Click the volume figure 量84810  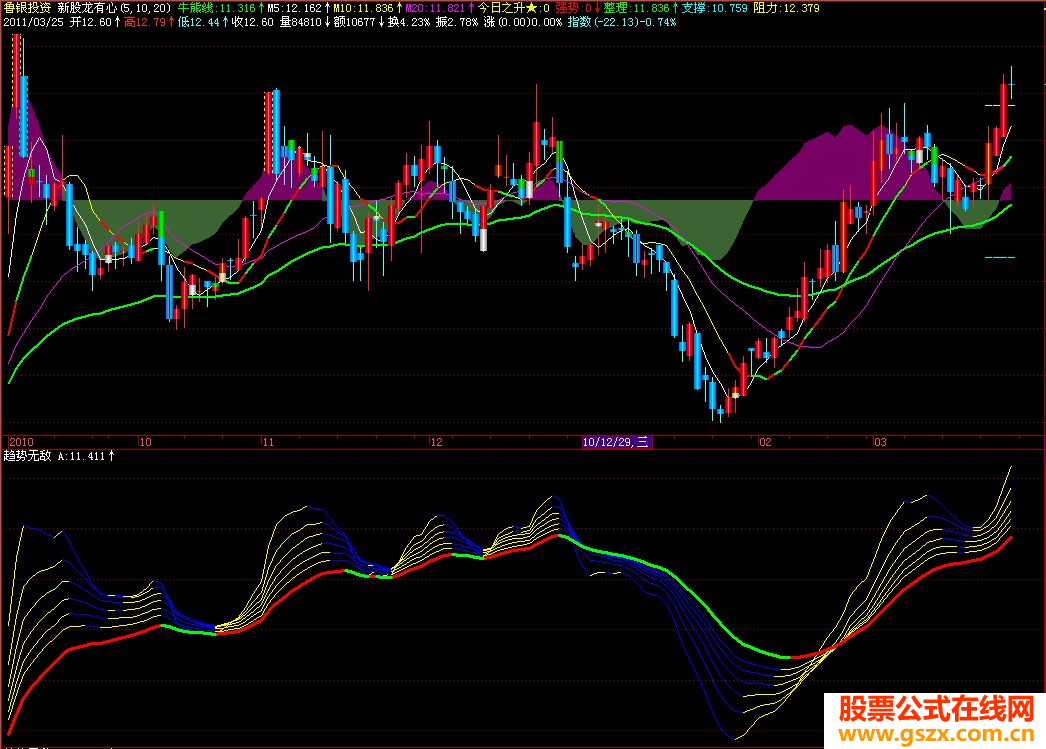point(301,22)
